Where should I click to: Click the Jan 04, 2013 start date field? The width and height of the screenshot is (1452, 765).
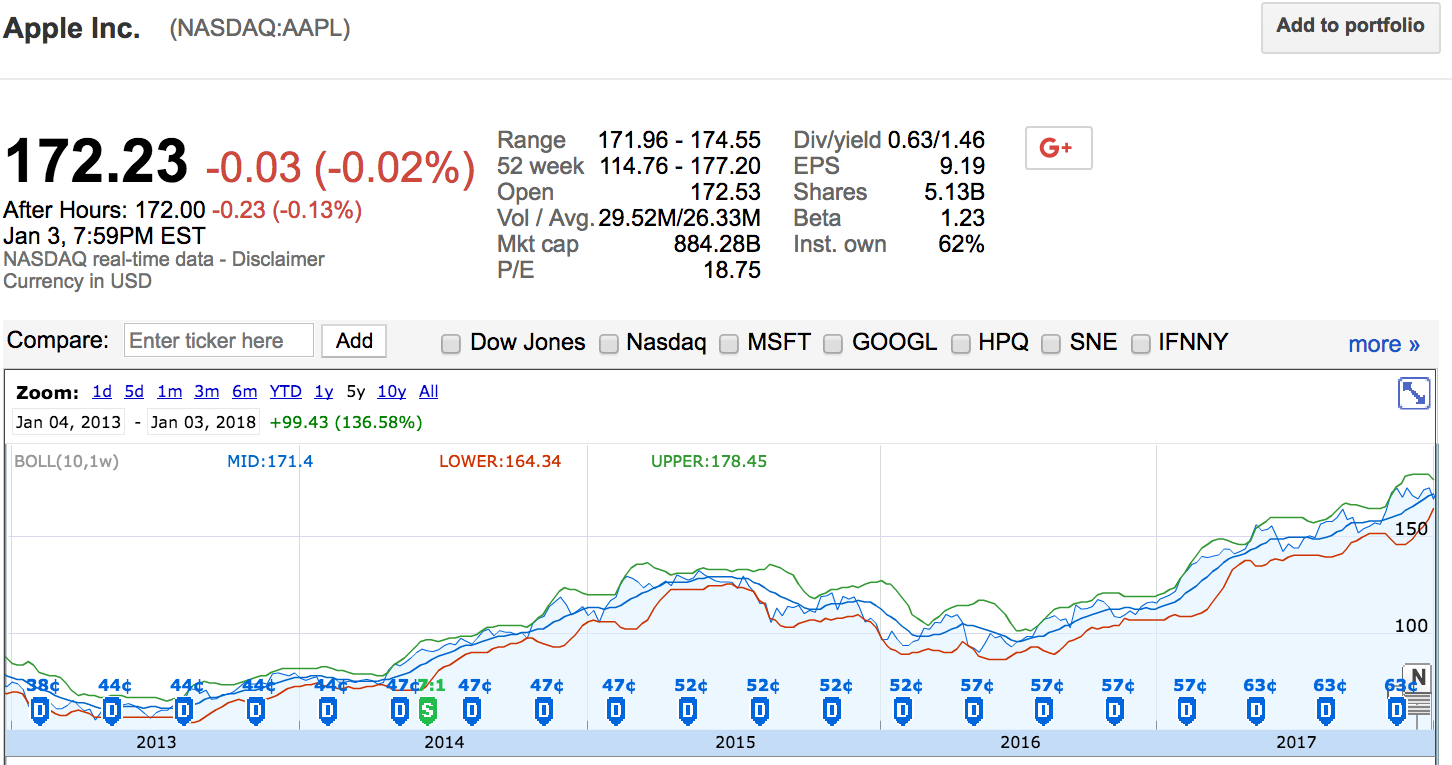[x=68, y=422]
